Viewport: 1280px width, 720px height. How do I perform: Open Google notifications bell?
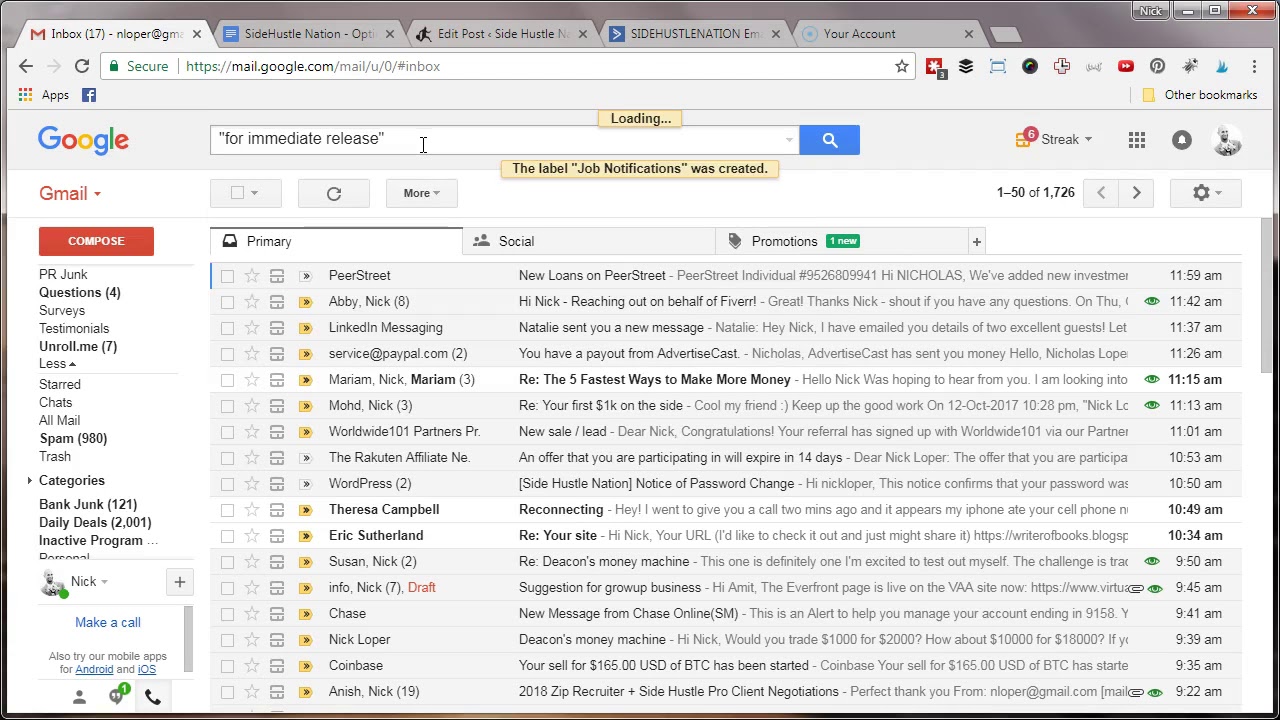(1182, 141)
